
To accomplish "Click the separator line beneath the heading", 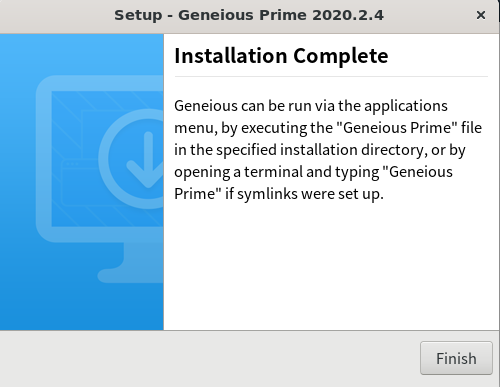I will [x=331, y=76].
